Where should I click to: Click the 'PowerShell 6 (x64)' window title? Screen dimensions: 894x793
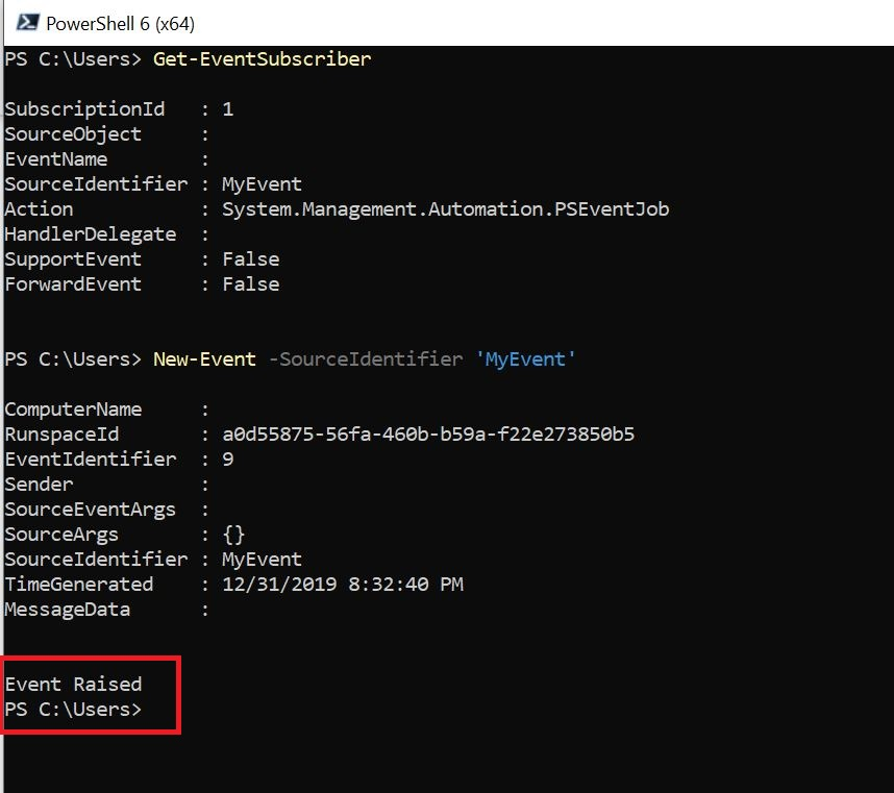click(120, 24)
